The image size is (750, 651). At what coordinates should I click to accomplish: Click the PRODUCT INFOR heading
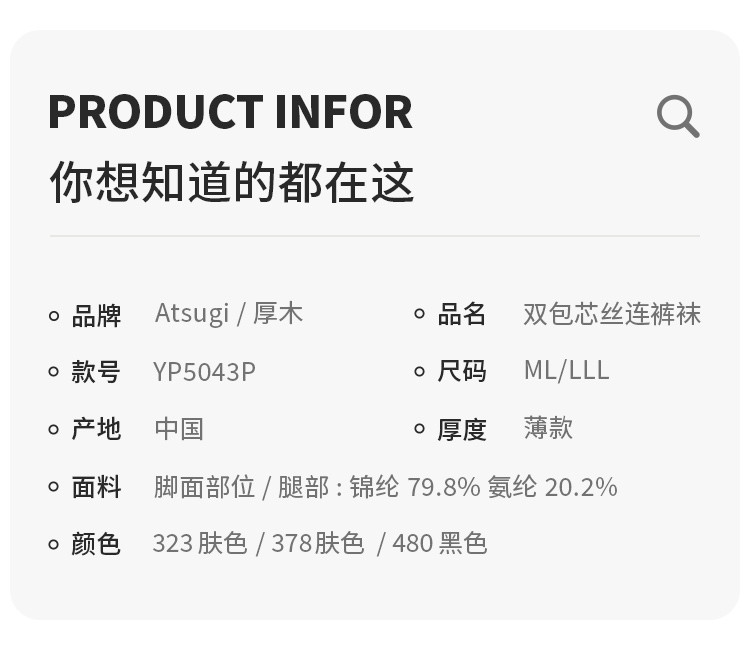click(230, 112)
